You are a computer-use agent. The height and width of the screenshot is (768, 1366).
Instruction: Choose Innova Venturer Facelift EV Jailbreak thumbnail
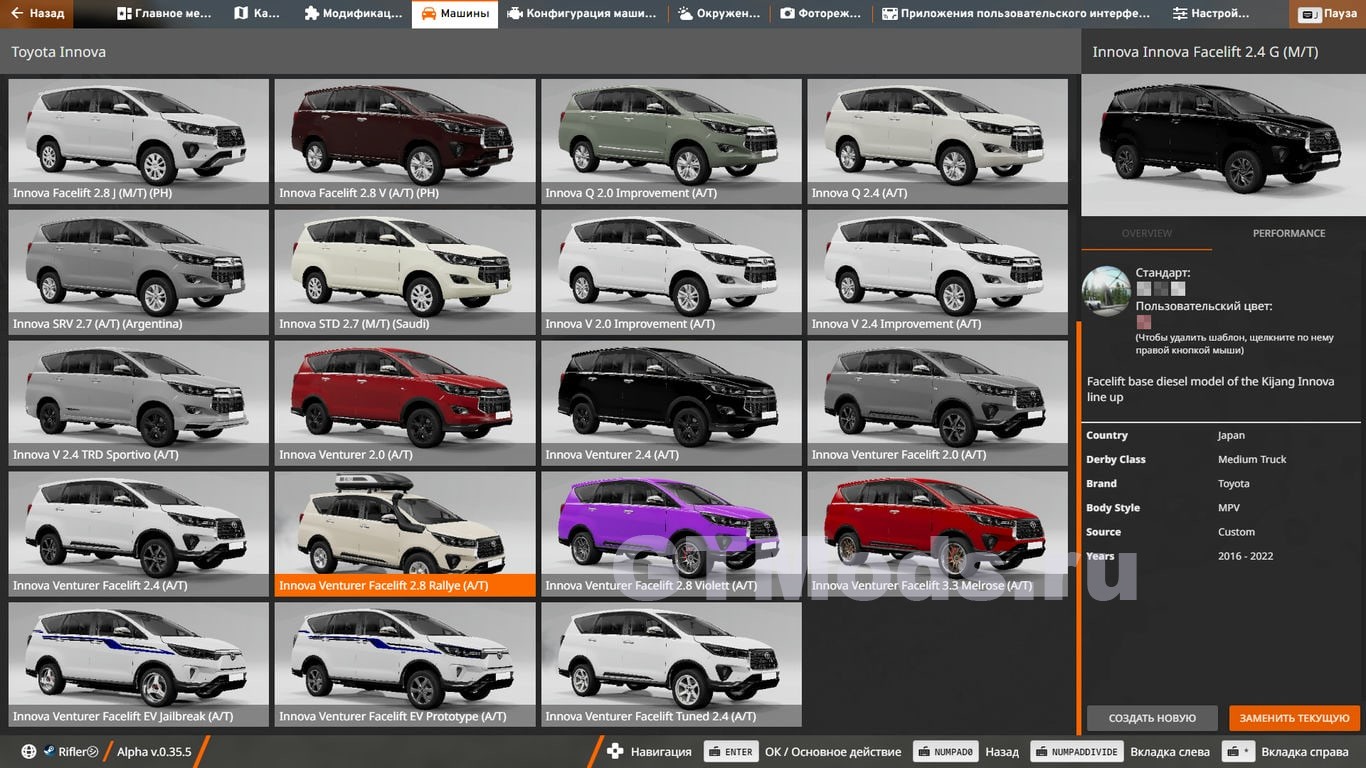pyautogui.click(x=138, y=664)
